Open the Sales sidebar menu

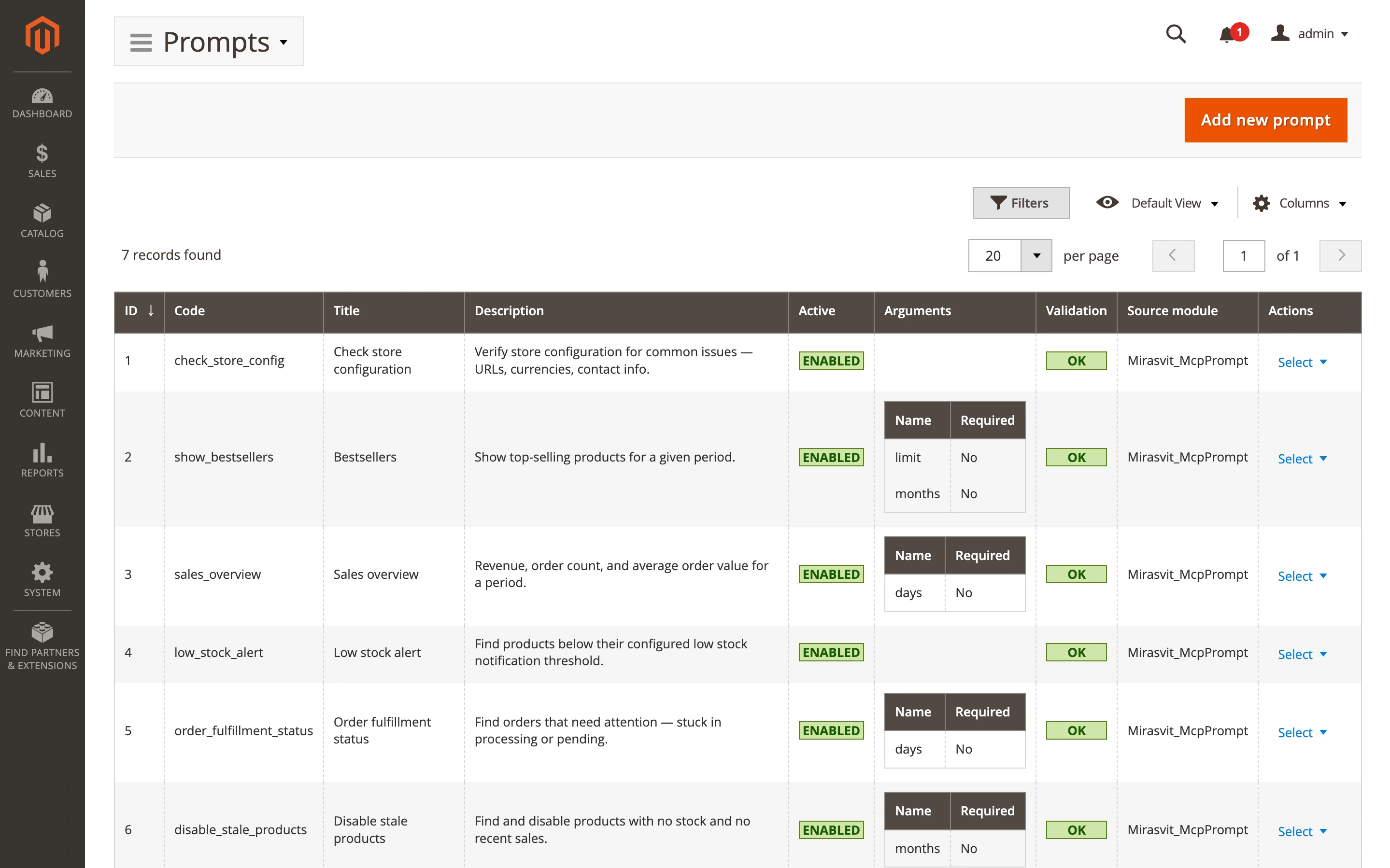(x=42, y=162)
